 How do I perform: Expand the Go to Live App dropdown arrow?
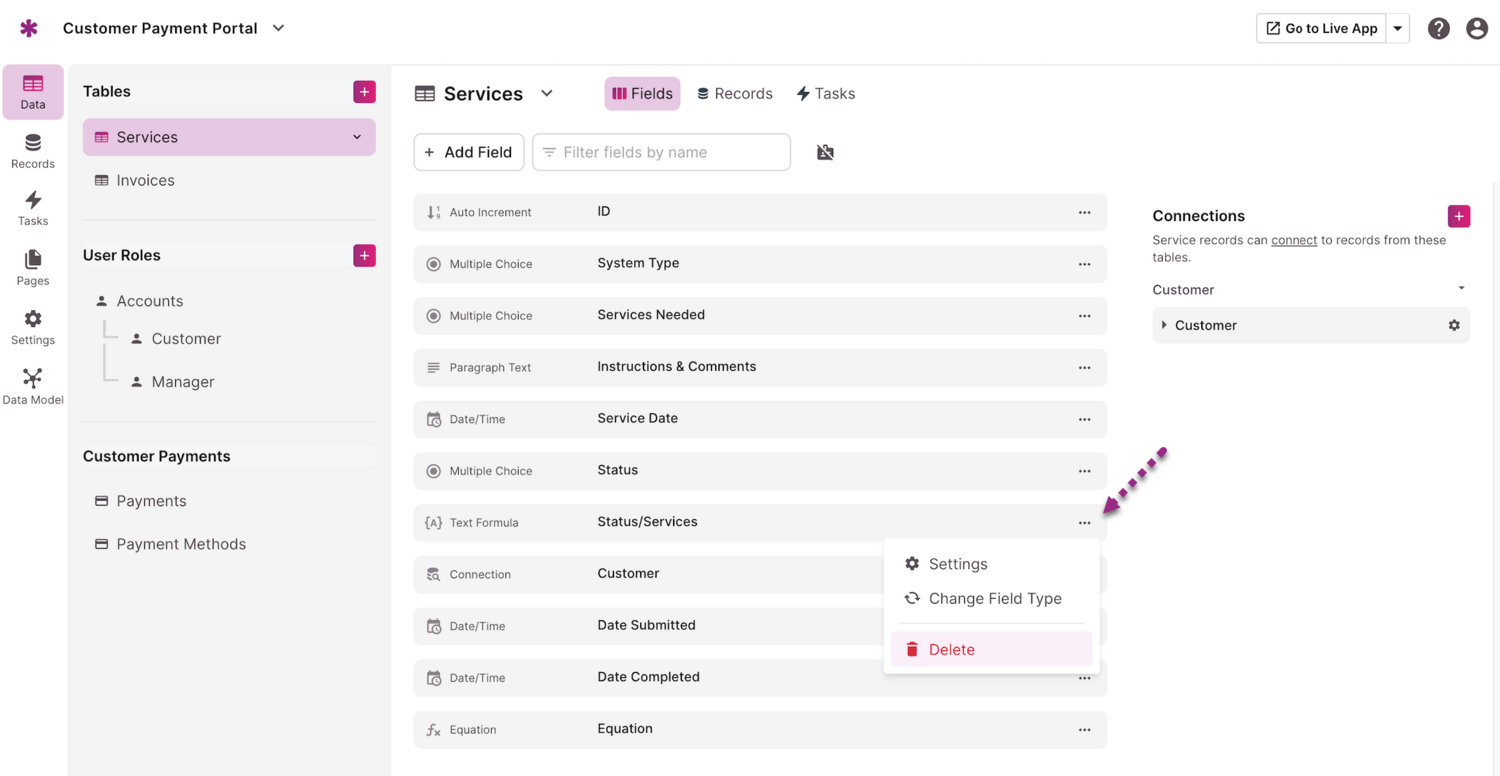1398,29
